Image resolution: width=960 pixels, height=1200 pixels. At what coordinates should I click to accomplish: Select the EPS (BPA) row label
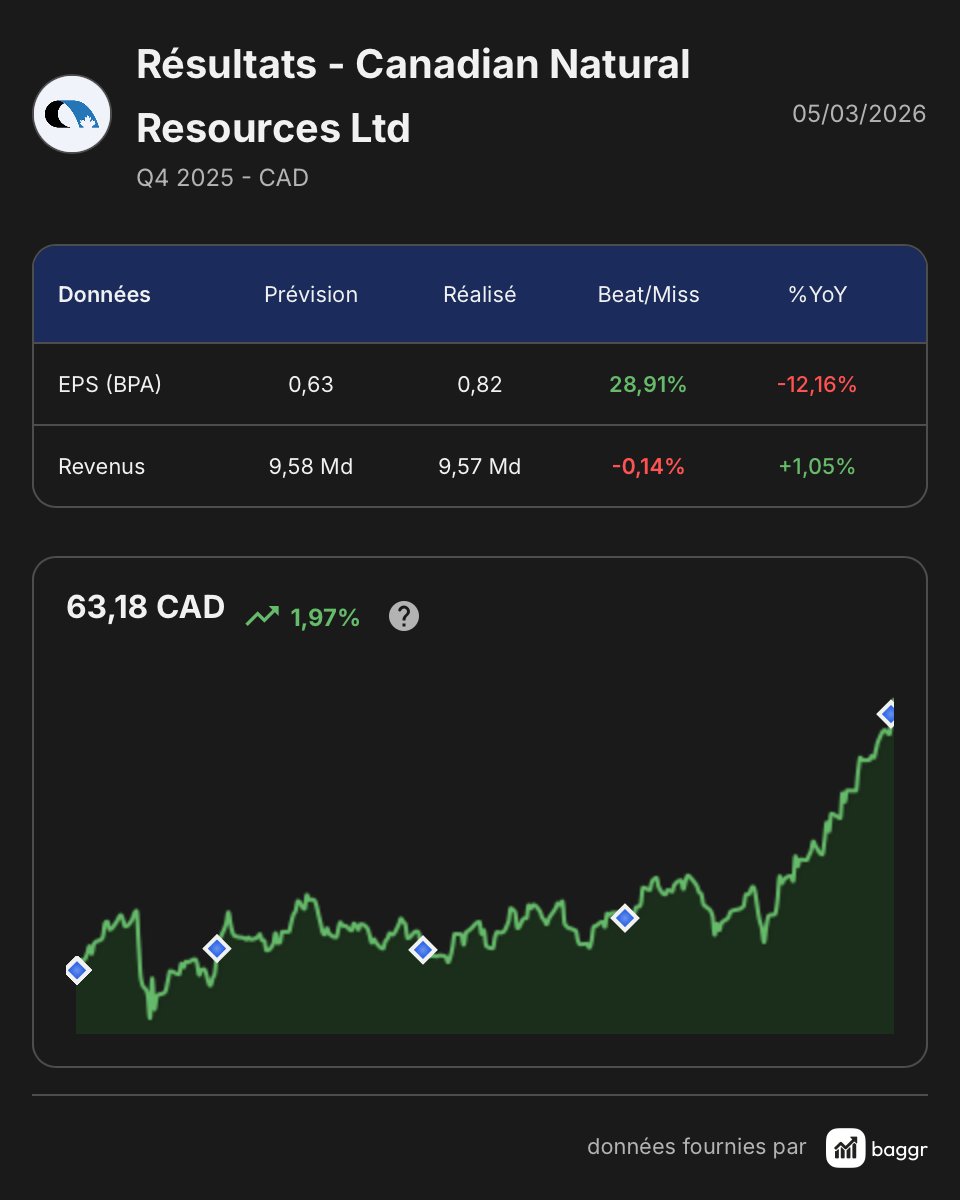point(110,385)
